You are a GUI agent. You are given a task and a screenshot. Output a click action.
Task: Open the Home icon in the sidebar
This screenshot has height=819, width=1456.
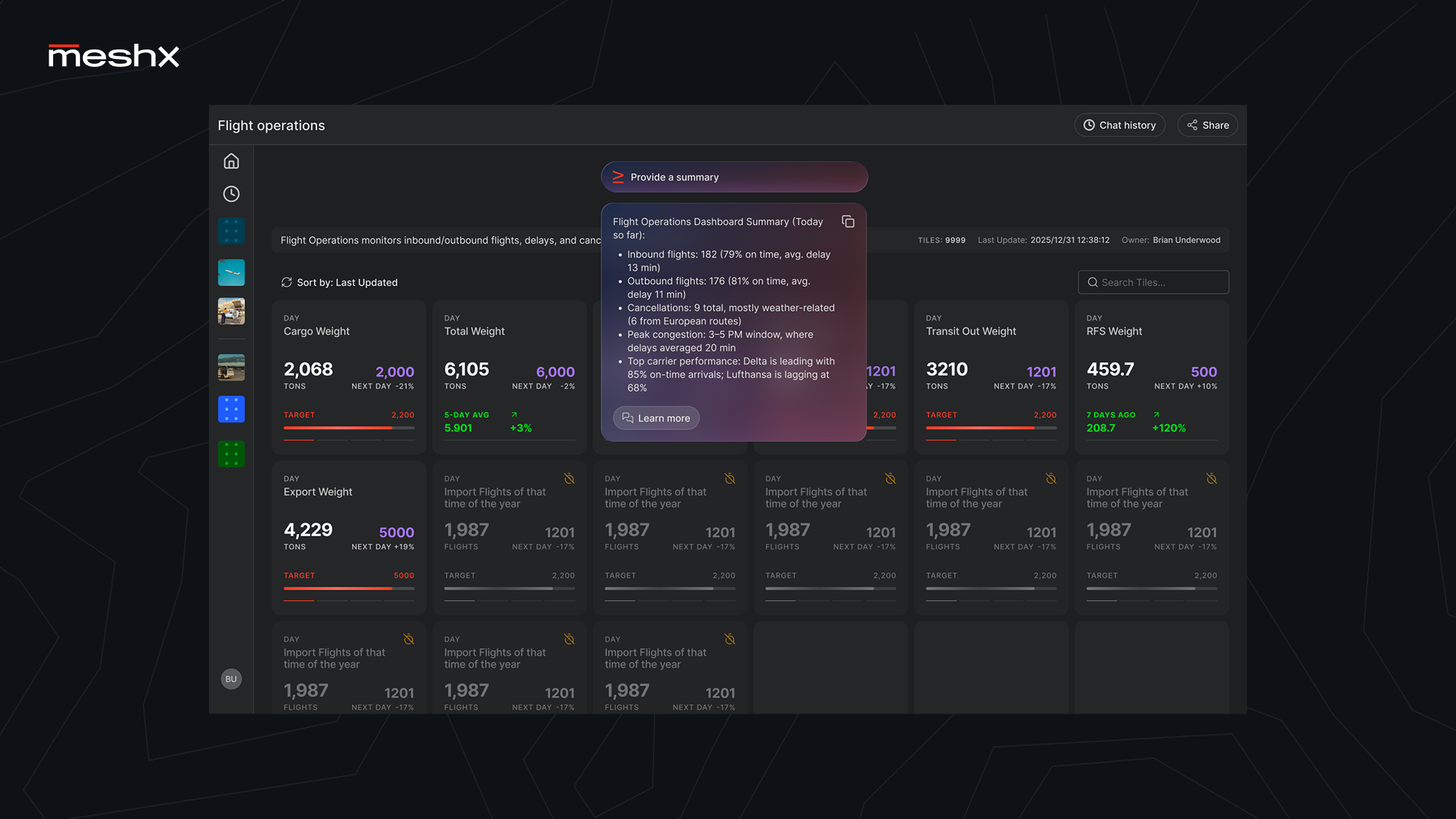pyautogui.click(x=231, y=161)
